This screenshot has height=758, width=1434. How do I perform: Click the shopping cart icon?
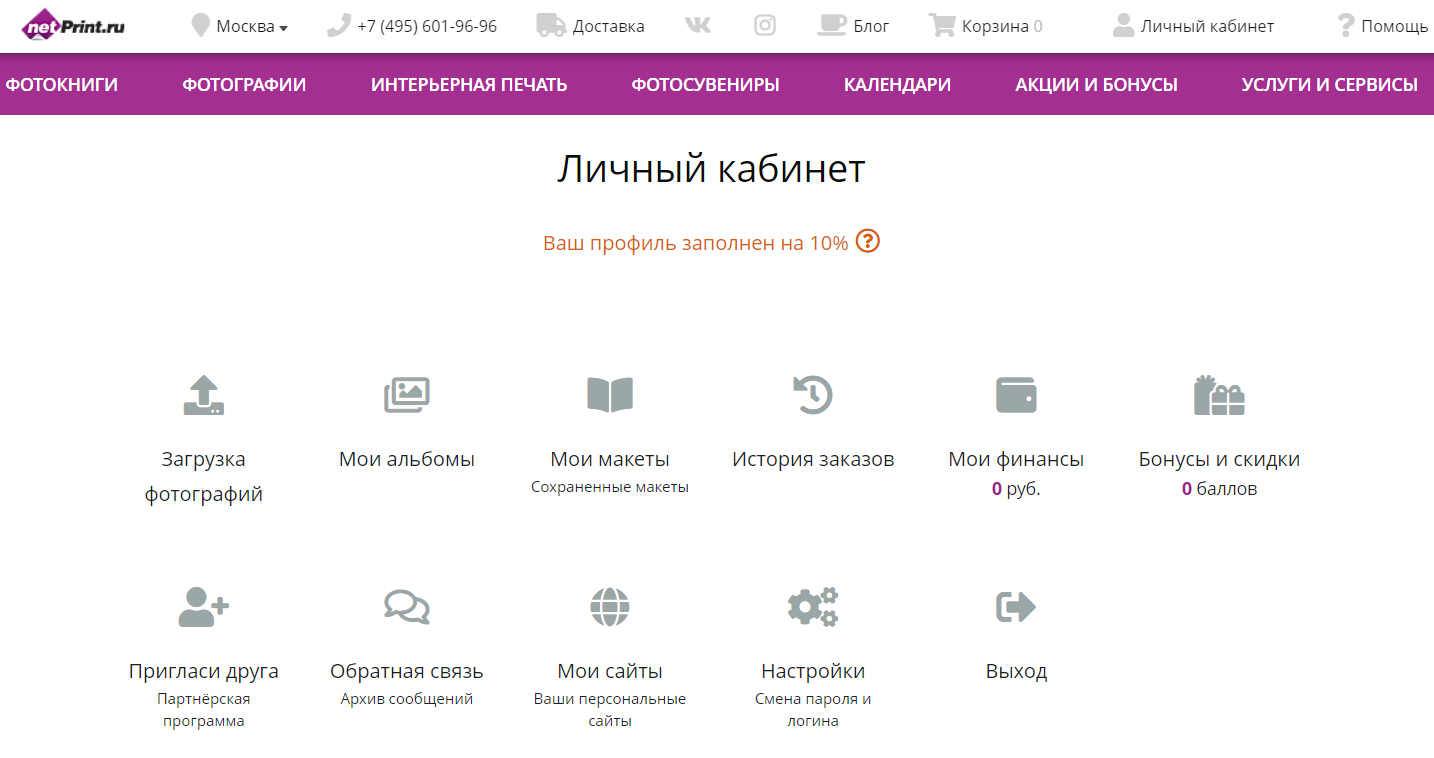pos(942,25)
